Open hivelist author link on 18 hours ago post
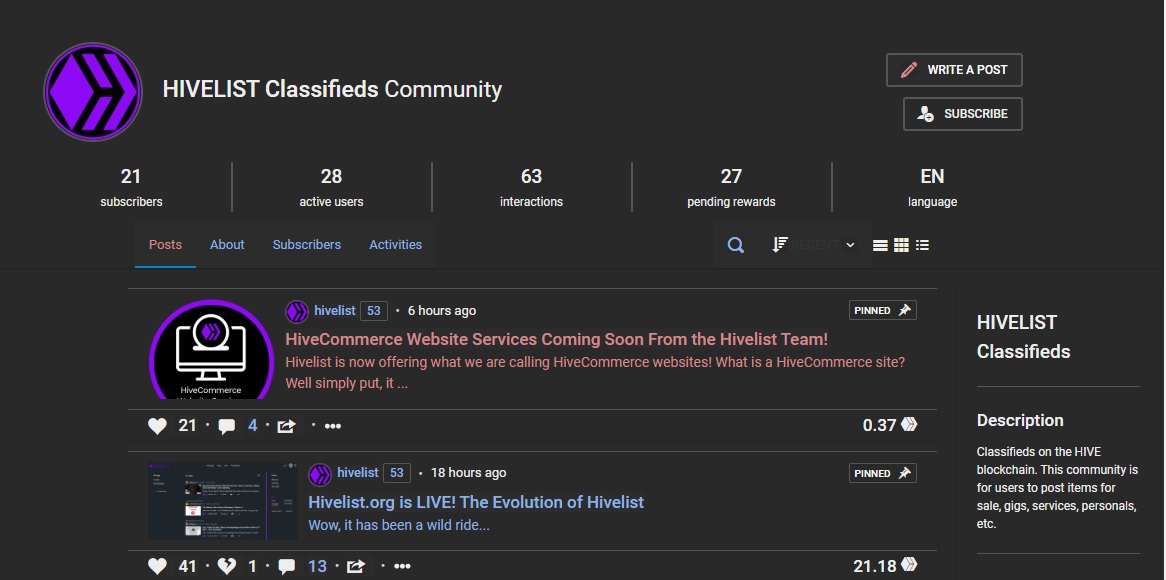 pyautogui.click(x=358, y=473)
